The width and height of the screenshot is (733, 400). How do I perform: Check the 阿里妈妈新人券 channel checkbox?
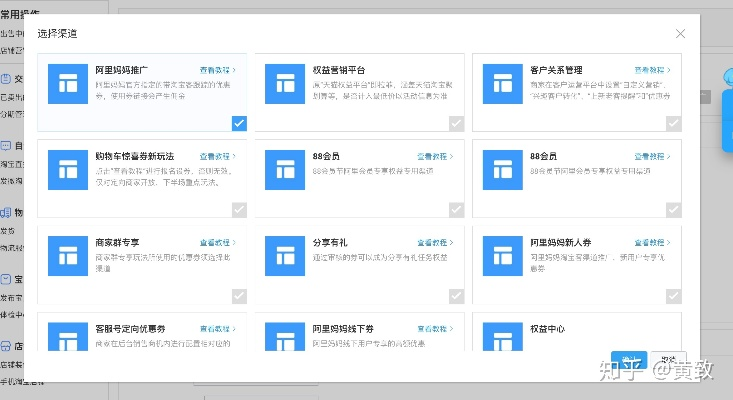(x=674, y=296)
